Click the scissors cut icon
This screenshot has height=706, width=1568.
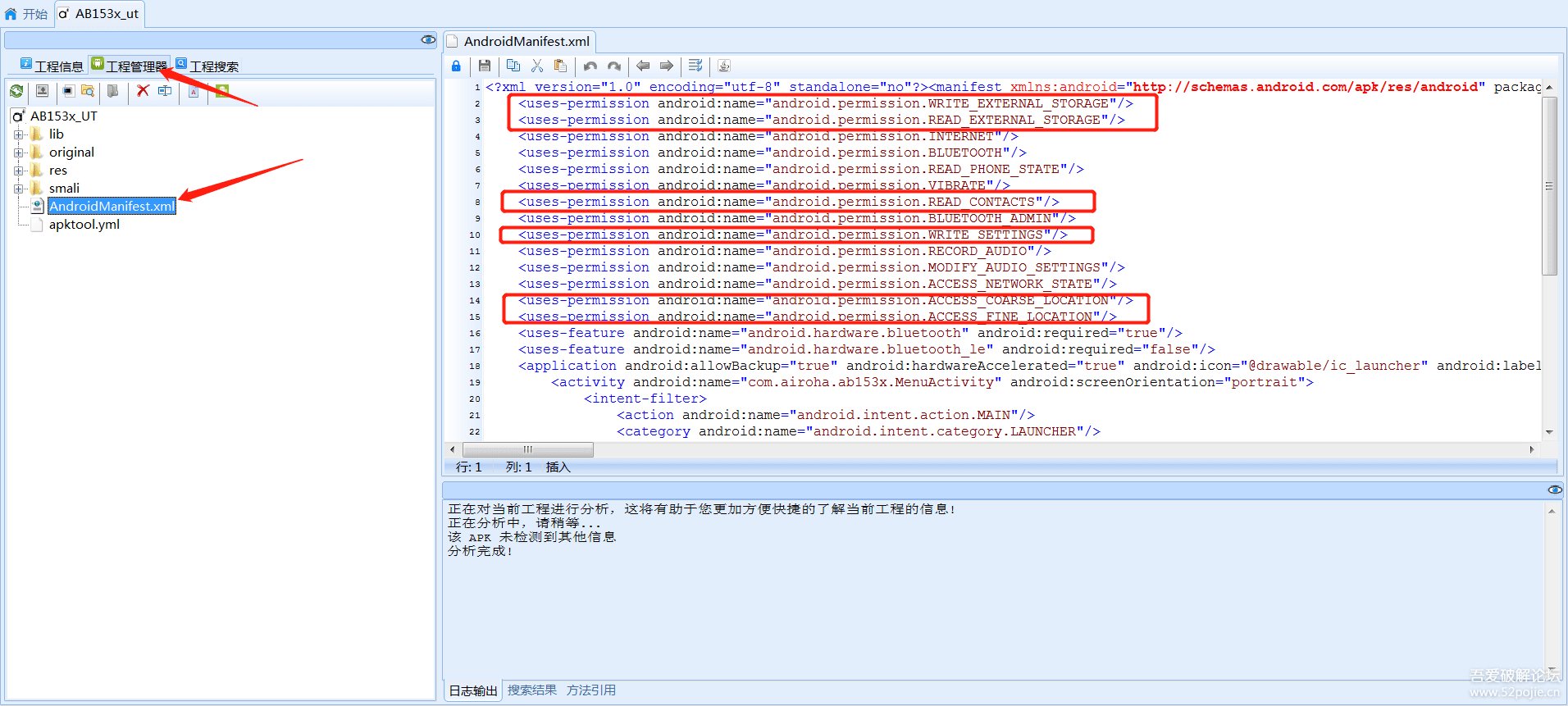(537, 66)
